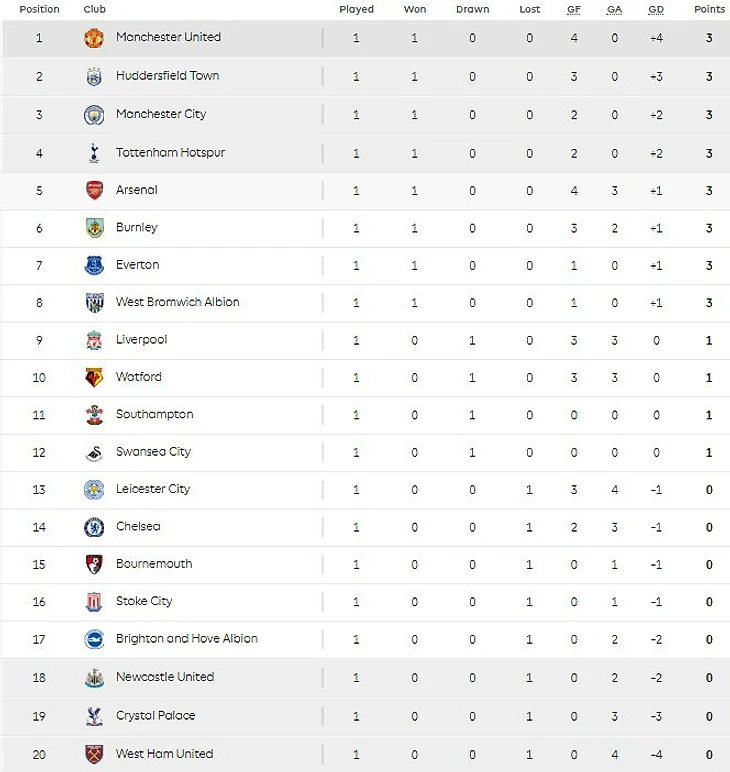
Task: Click the Arsenal crest icon
Action: coord(94,190)
